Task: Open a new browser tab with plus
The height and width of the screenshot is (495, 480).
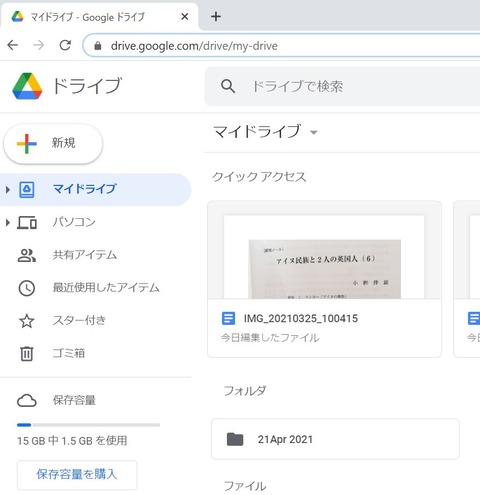Action: pos(216,16)
